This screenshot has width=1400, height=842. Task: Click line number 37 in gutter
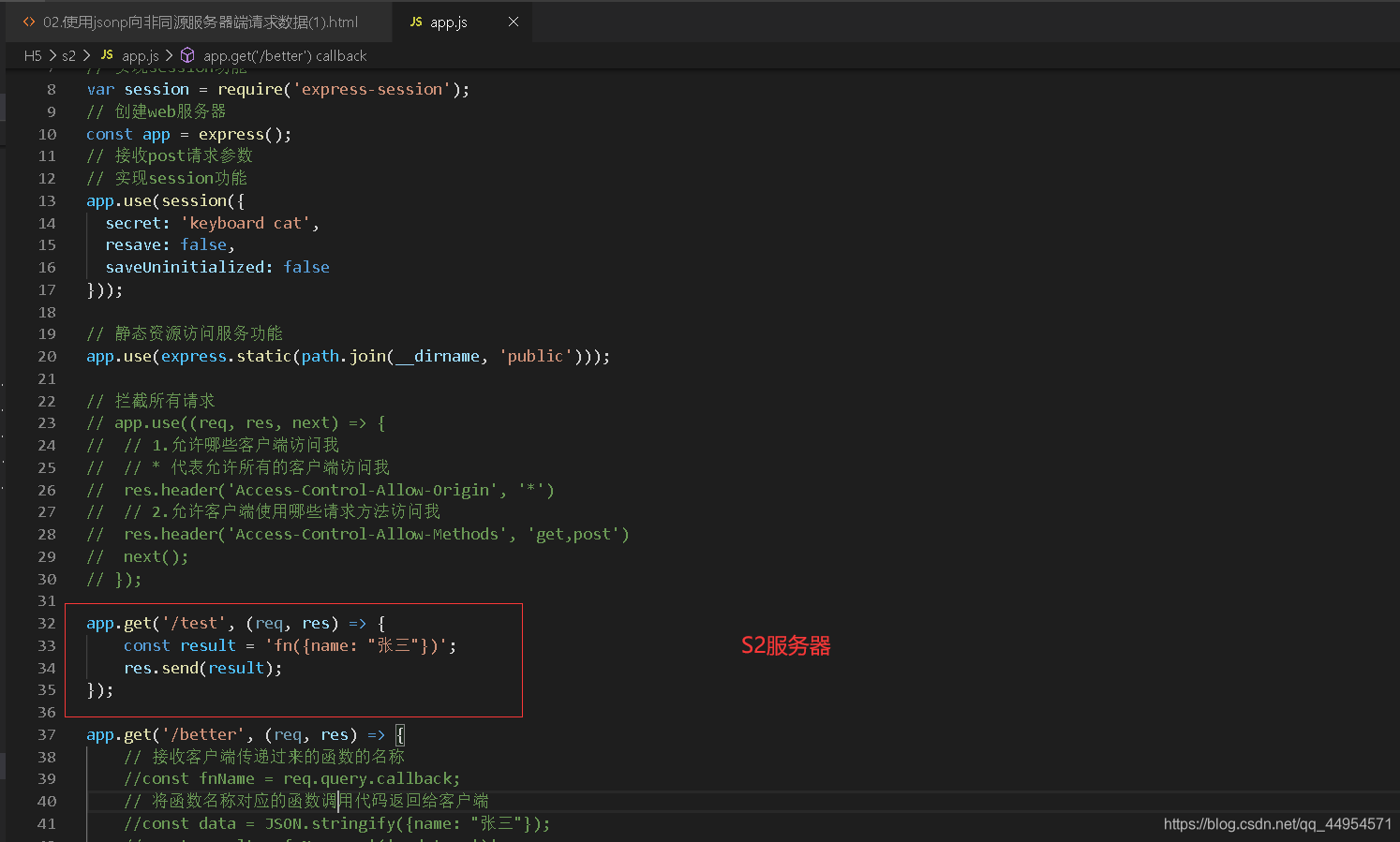(x=47, y=734)
